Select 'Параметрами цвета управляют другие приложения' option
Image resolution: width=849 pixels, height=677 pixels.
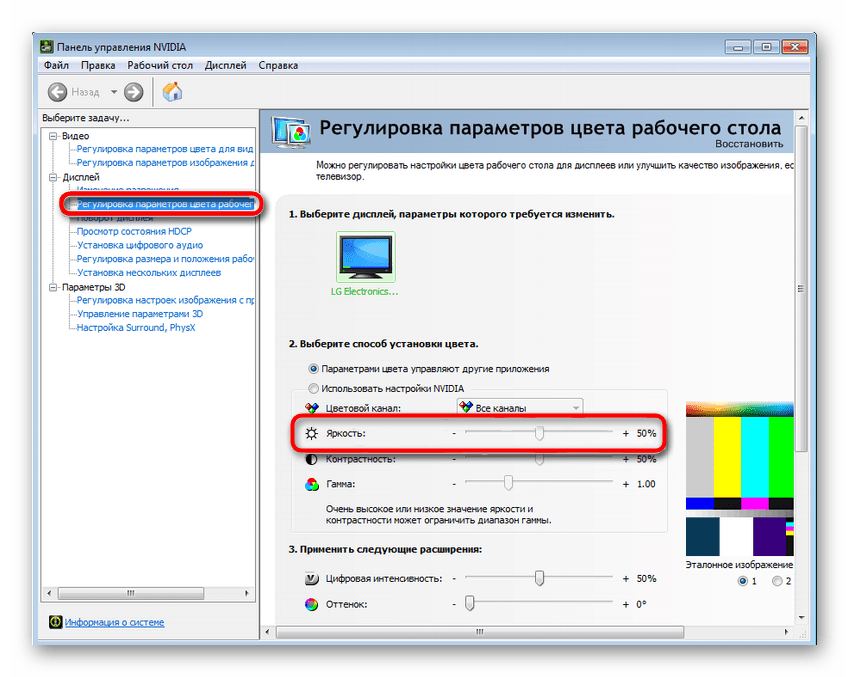tap(313, 369)
